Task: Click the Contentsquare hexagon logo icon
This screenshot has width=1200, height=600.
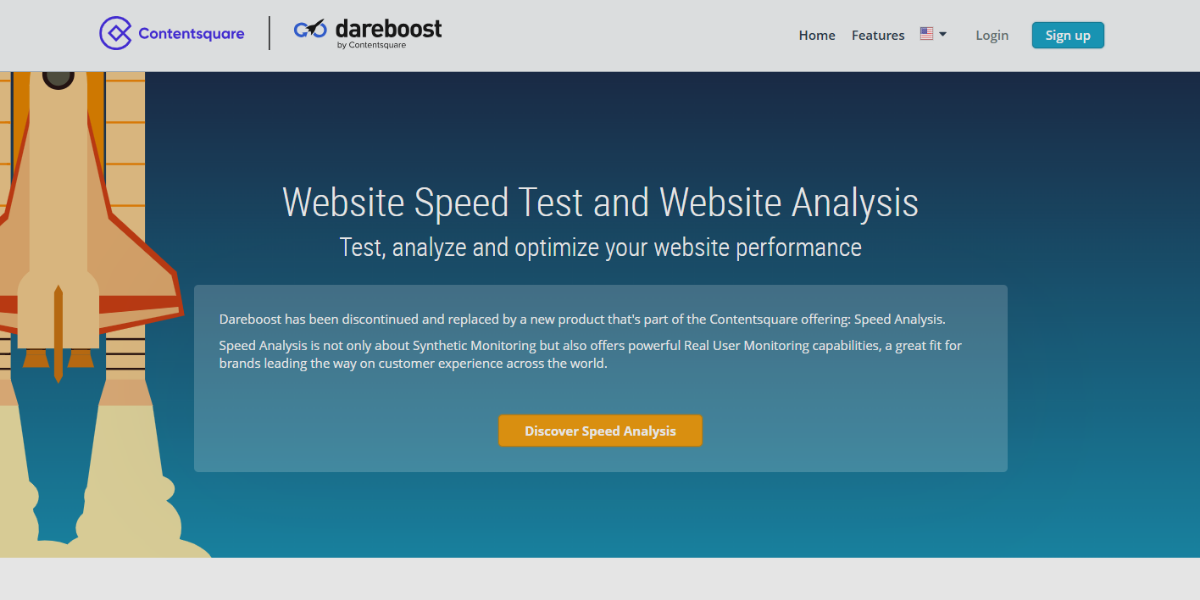Action: coord(115,32)
